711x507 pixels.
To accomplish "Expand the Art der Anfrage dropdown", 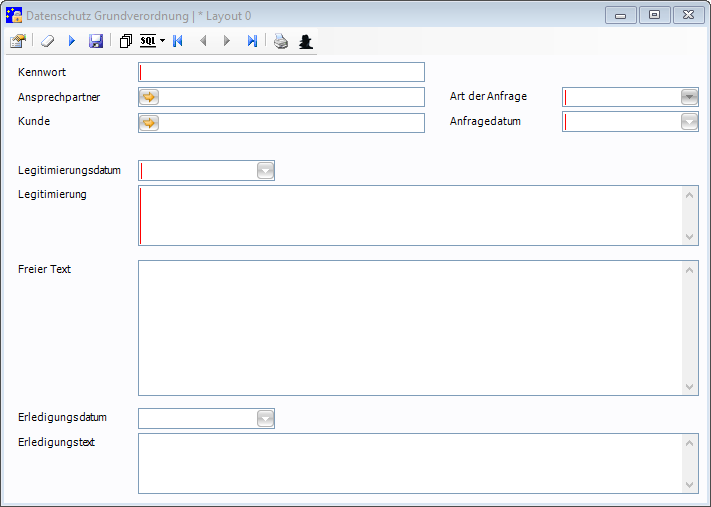I will coord(688,97).
